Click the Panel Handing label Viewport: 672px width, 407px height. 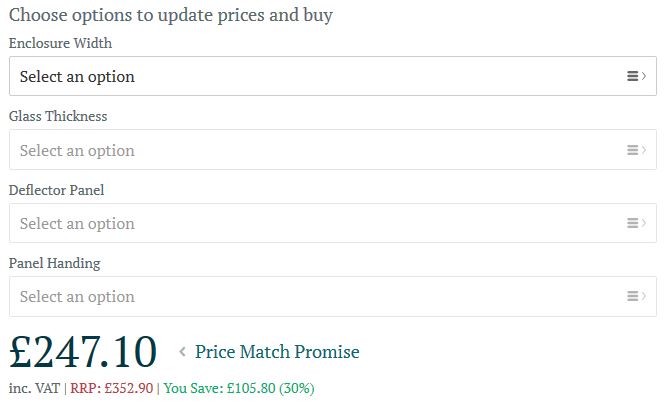pos(54,263)
